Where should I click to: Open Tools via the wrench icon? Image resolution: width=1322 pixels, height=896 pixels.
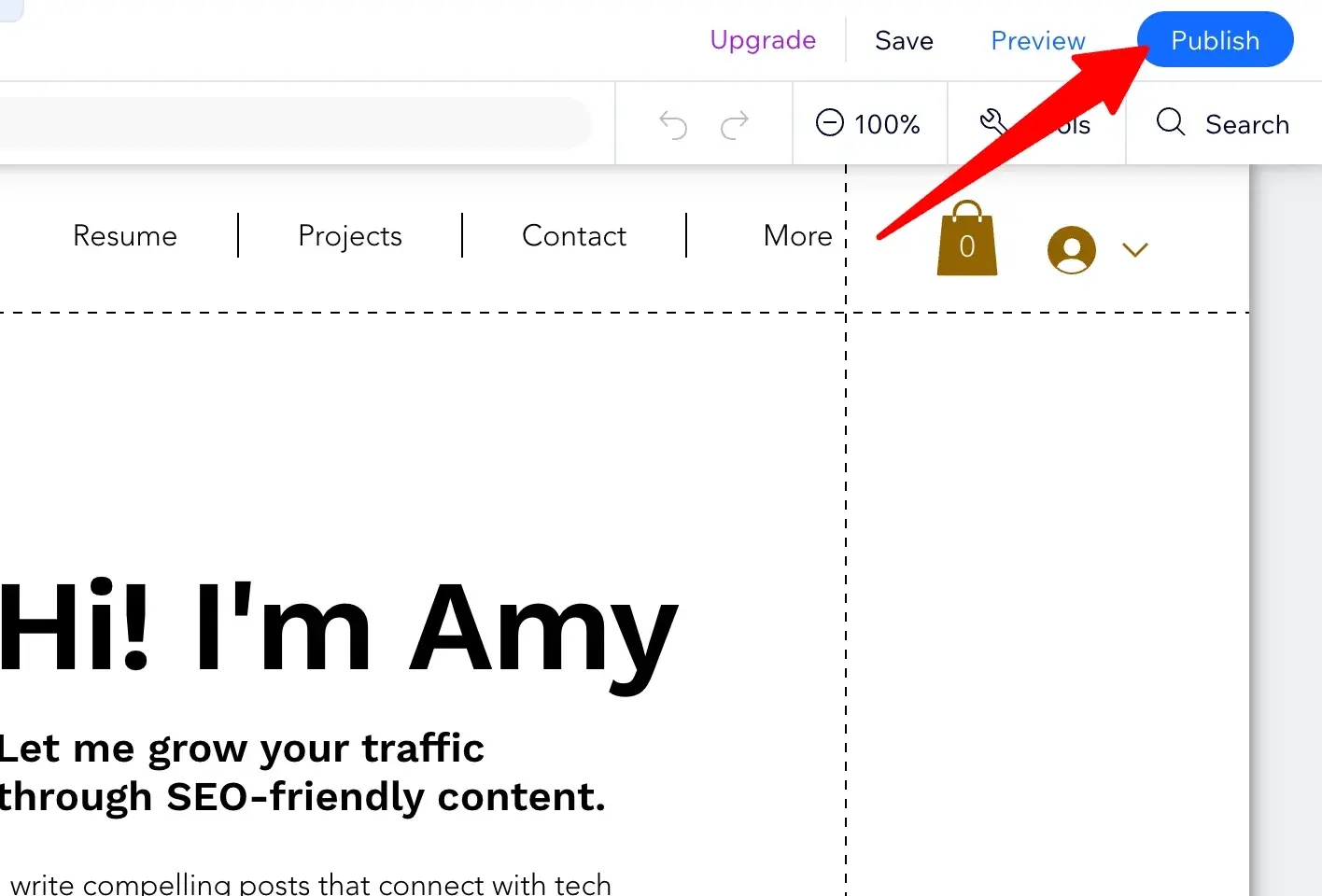pos(992,122)
